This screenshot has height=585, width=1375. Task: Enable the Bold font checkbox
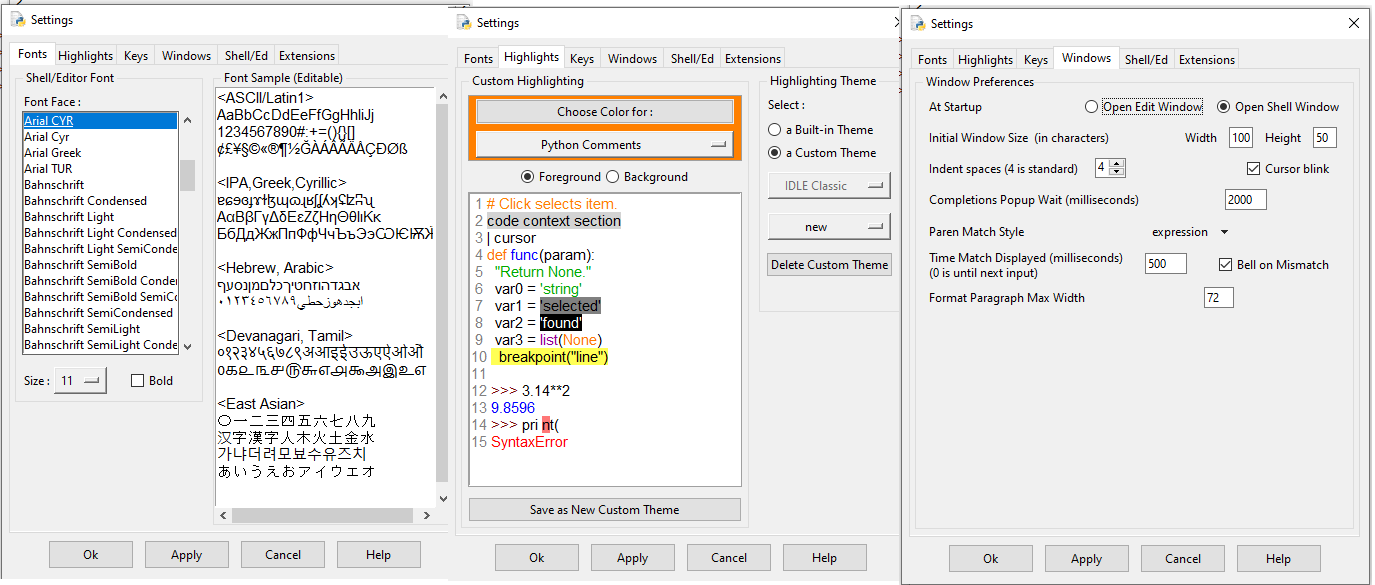pyautogui.click(x=139, y=381)
